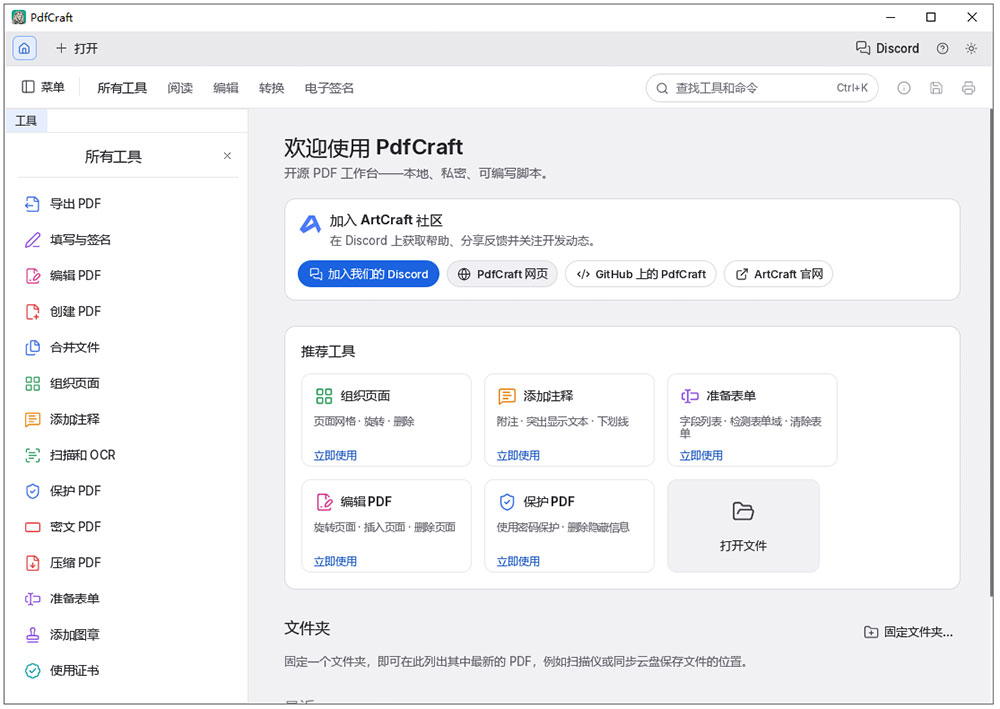Image resolution: width=1000 pixels, height=709 pixels.
Task: Click 立即使用 under 组织页面 card
Action: coord(335,455)
